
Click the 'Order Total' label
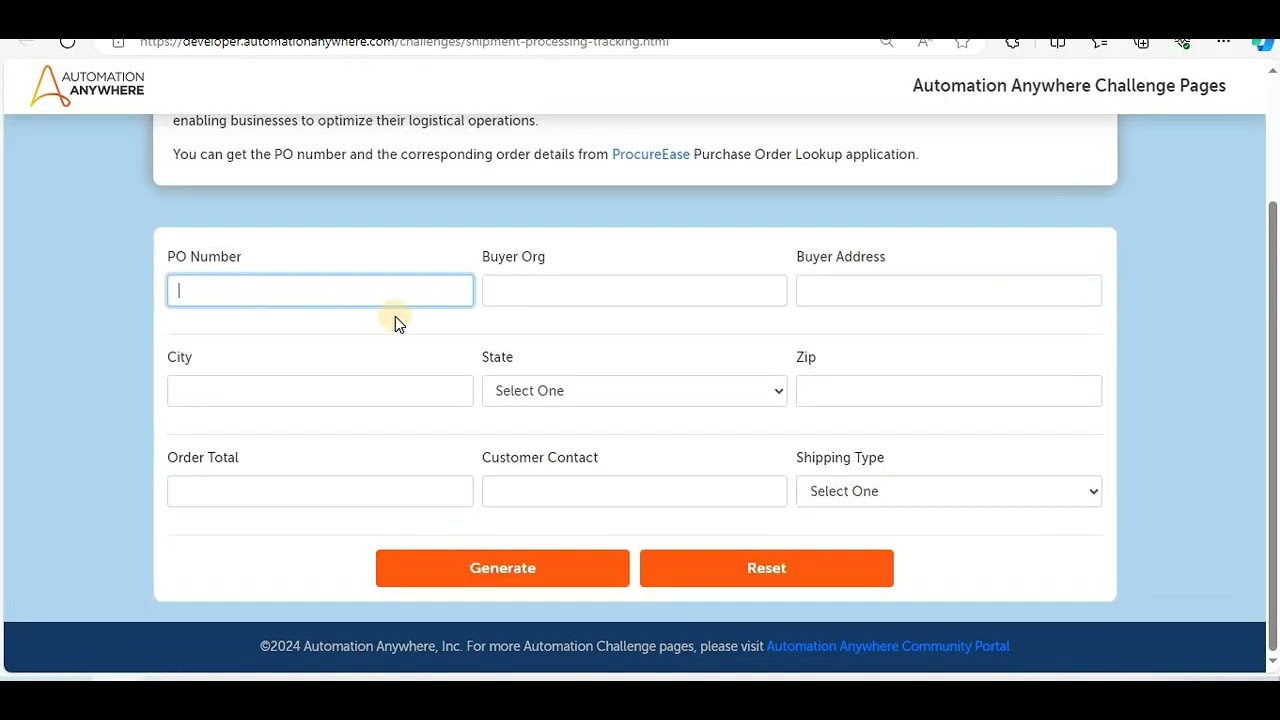(203, 457)
